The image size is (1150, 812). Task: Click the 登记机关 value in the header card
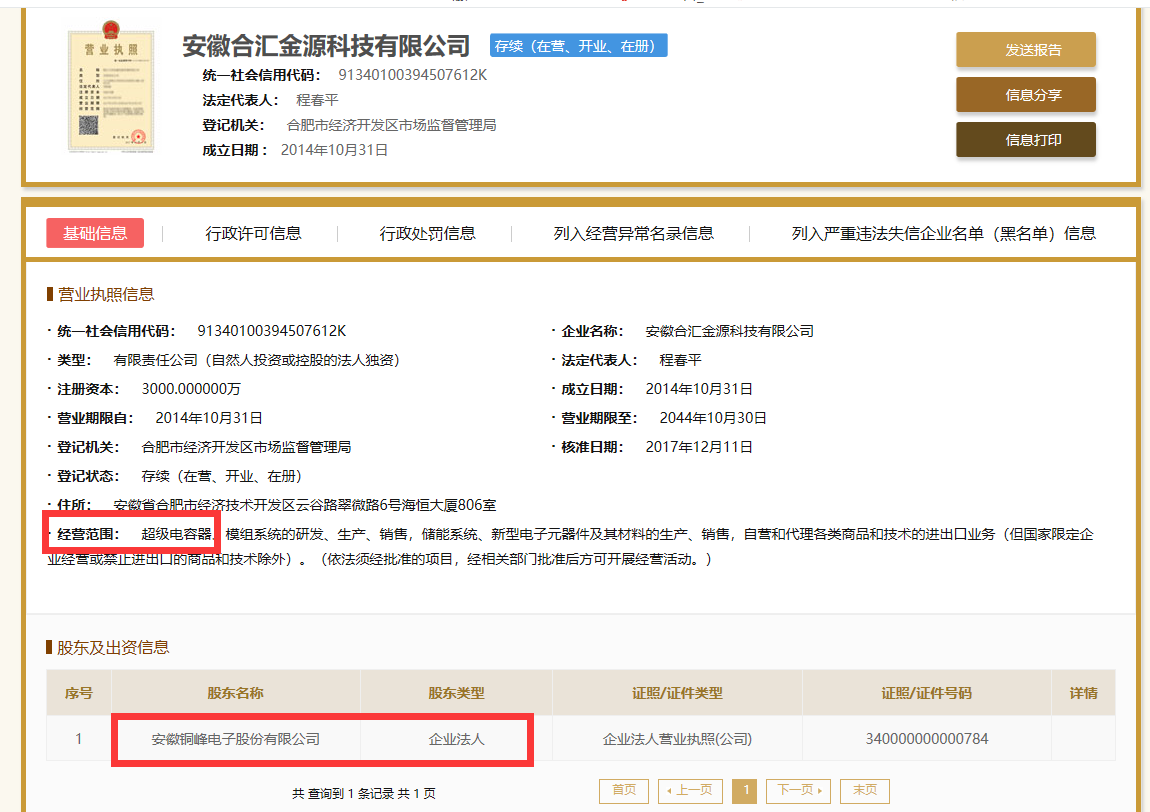pyautogui.click(x=391, y=125)
